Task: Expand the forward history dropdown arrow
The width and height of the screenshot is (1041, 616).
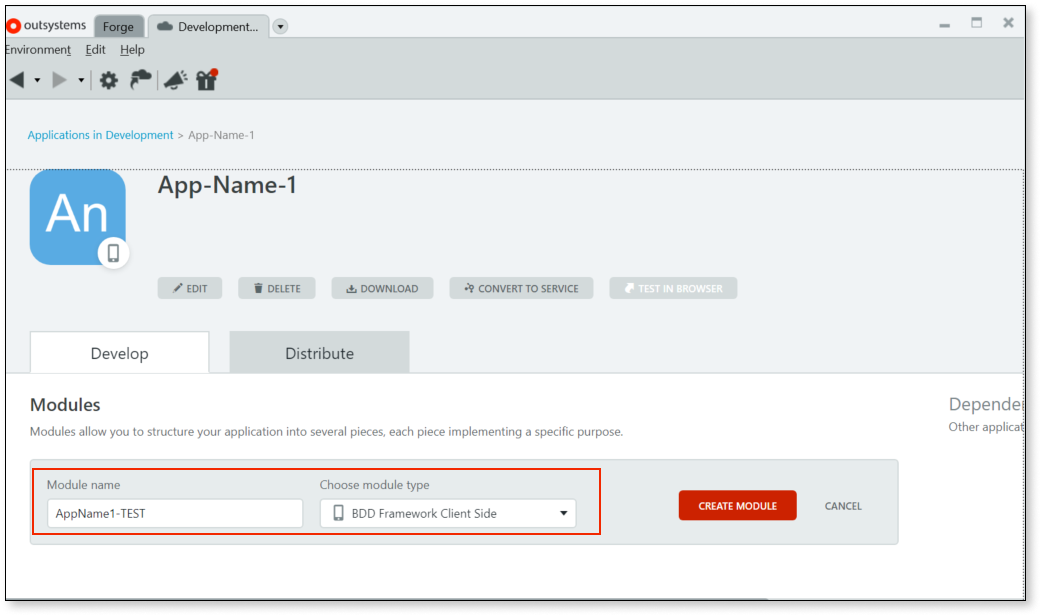Action: pyautogui.click(x=81, y=80)
